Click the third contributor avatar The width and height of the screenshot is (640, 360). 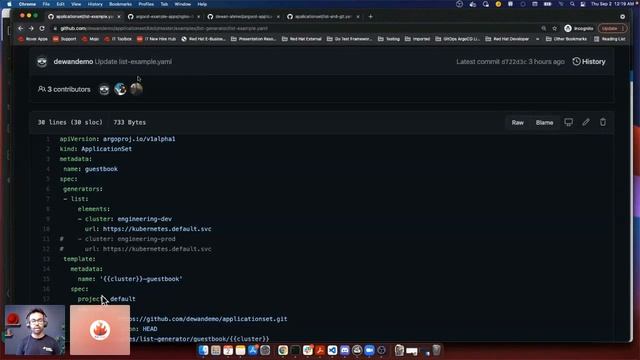[x=136, y=89]
